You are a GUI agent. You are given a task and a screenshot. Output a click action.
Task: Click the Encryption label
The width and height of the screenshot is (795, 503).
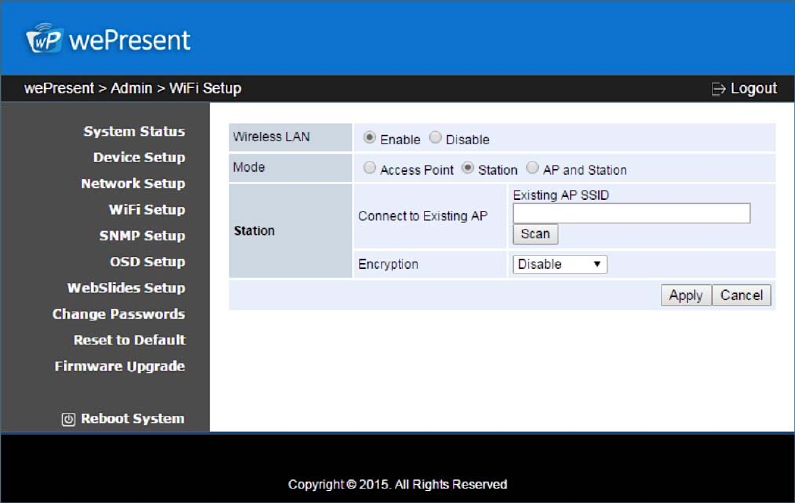(388, 264)
